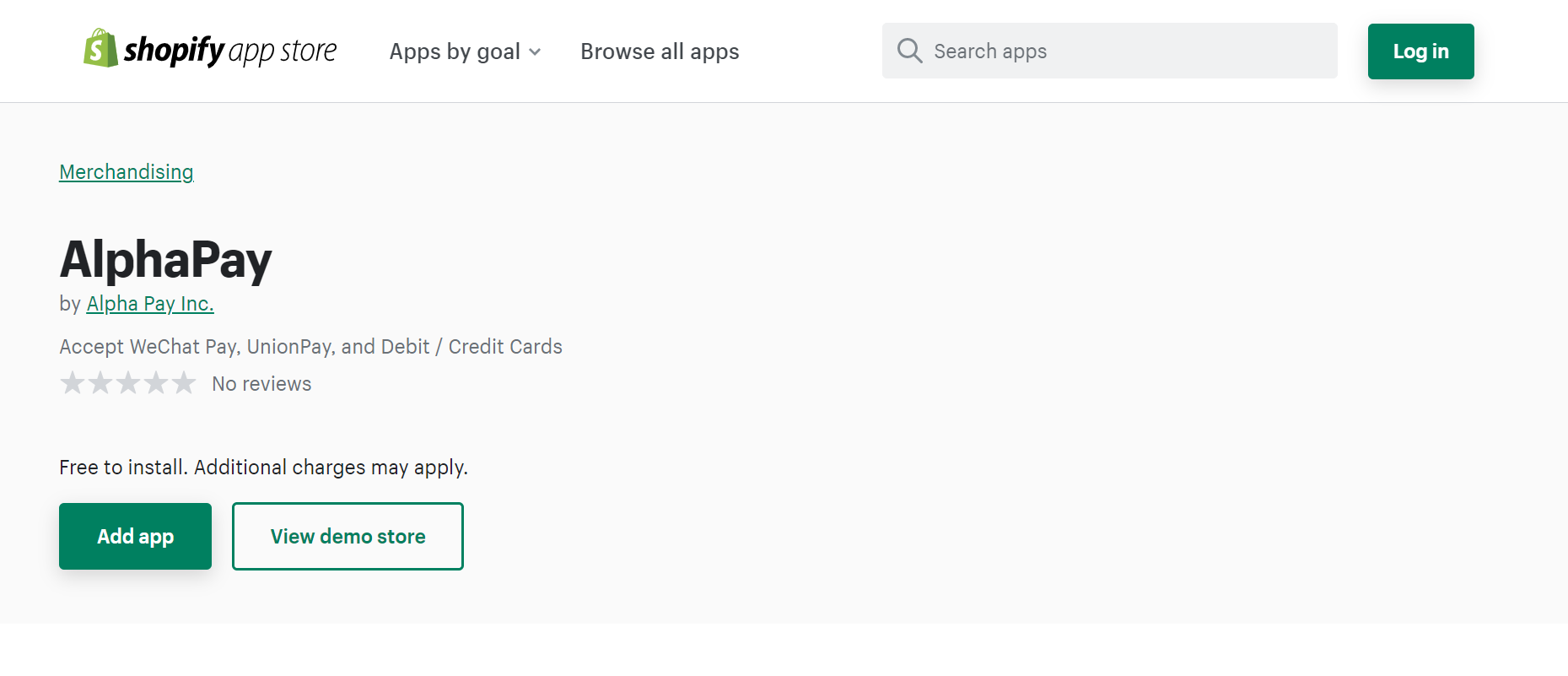1568x676 pixels.
Task: Focus the Search apps field
Action: (1109, 51)
